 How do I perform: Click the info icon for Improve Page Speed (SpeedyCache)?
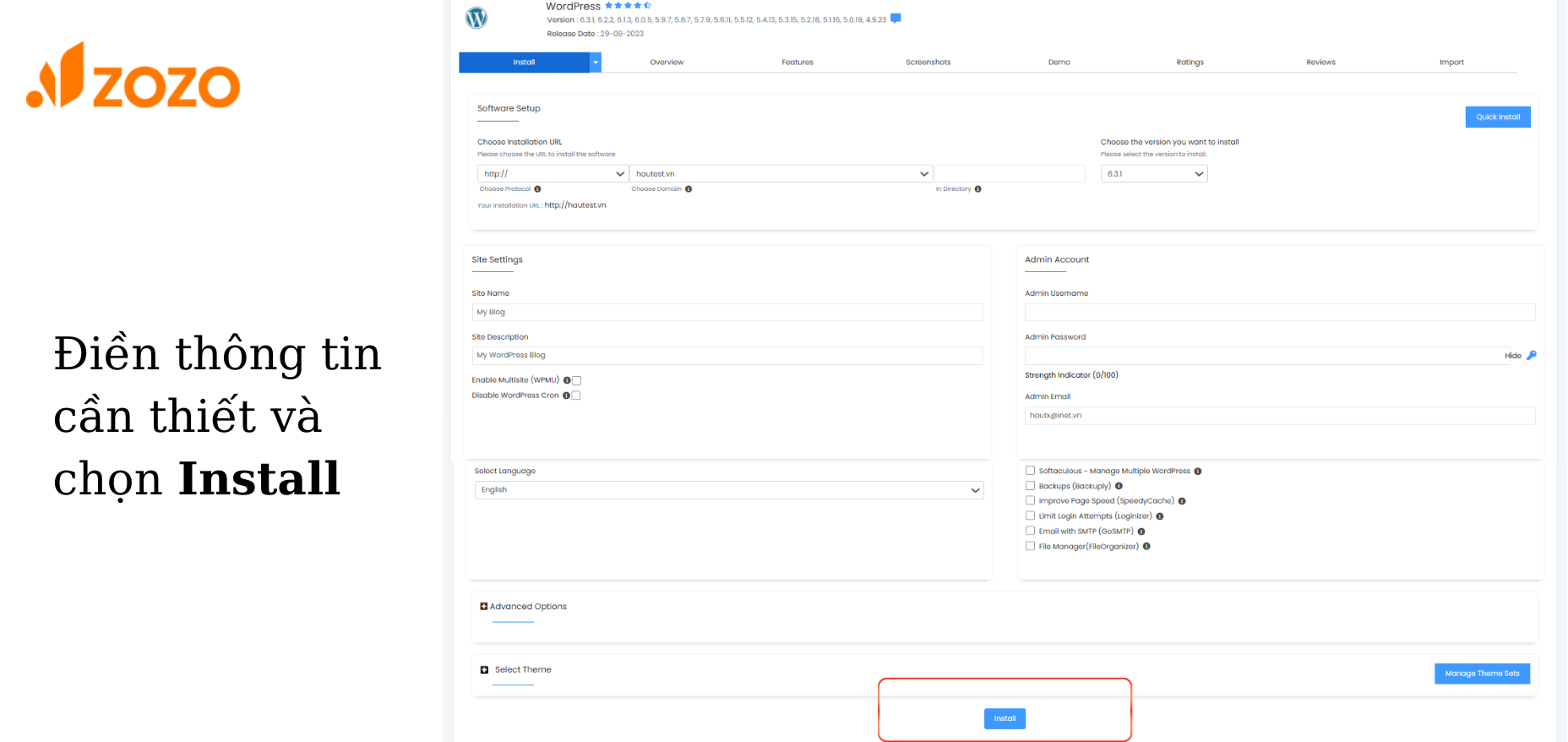pyautogui.click(x=1182, y=501)
